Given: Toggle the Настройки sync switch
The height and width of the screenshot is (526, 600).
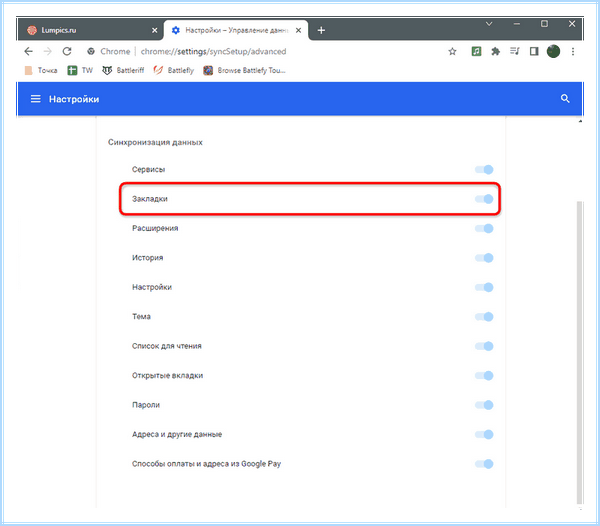Looking at the screenshot, I should pyautogui.click(x=484, y=287).
